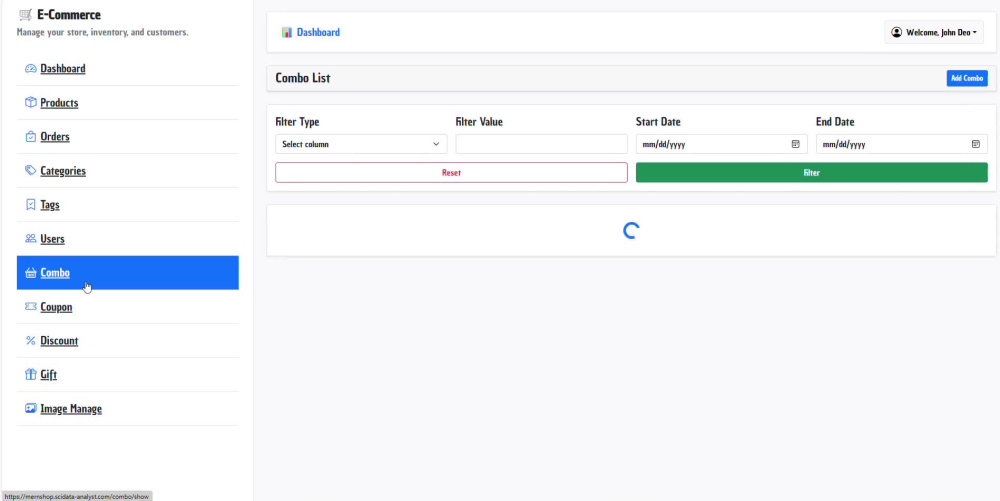Click the Users people icon

pos(31,238)
